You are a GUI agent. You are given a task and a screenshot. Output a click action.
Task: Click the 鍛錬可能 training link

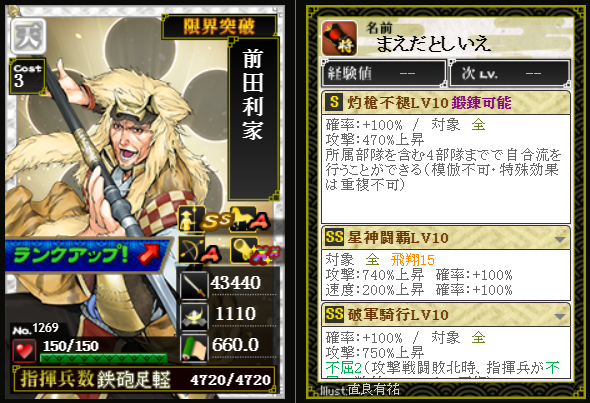(482, 103)
